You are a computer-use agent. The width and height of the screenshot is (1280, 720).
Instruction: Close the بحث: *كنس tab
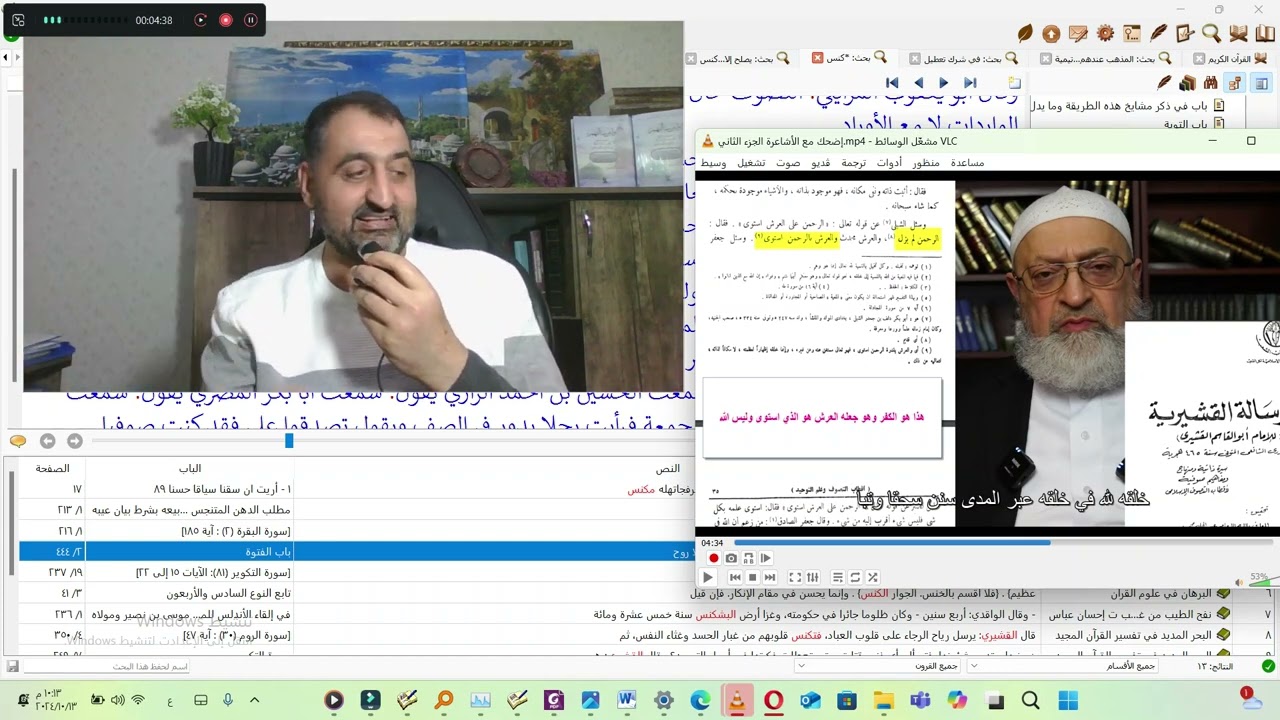click(x=817, y=58)
